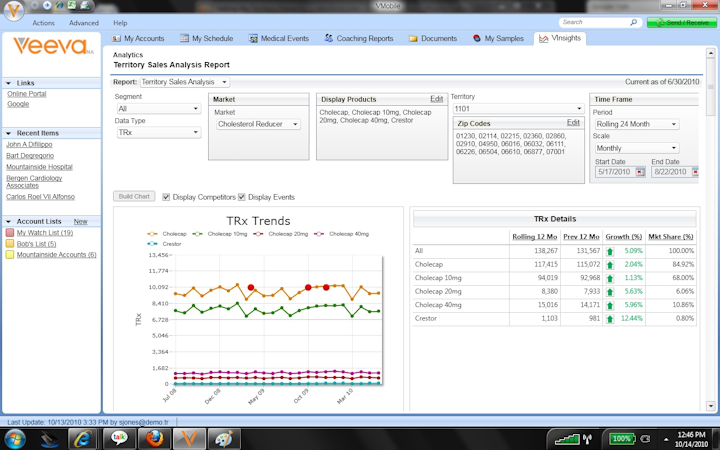Click the back arrow in quick toolbar

(x=35, y=6)
